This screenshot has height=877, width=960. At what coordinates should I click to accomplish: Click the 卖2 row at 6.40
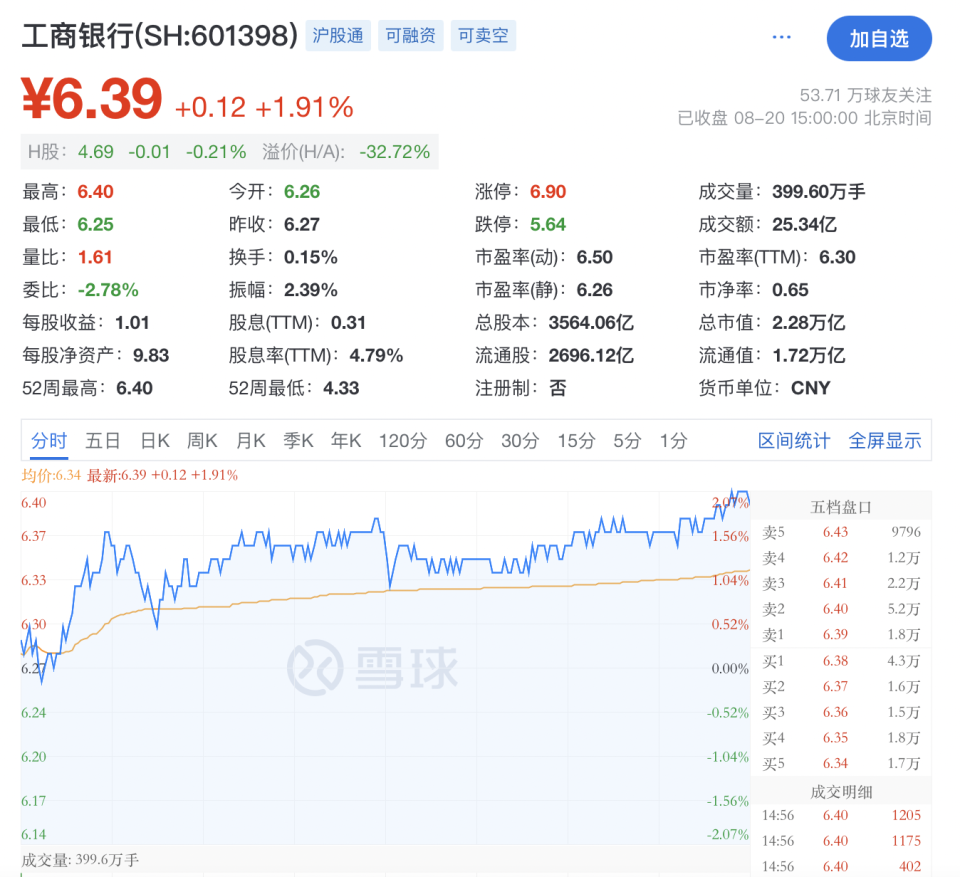(x=841, y=609)
